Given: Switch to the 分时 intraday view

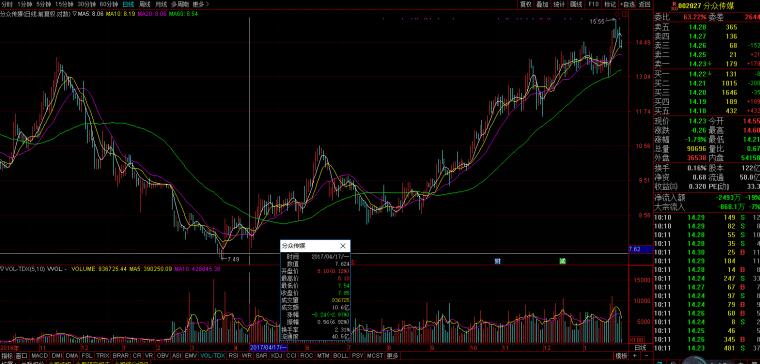Looking at the screenshot, I should click(7, 4).
